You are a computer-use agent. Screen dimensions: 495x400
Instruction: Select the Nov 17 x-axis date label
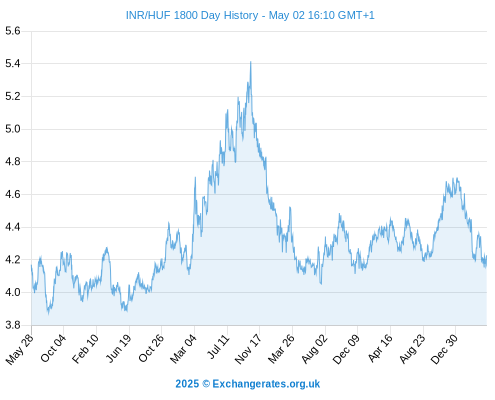[x=248, y=349]
